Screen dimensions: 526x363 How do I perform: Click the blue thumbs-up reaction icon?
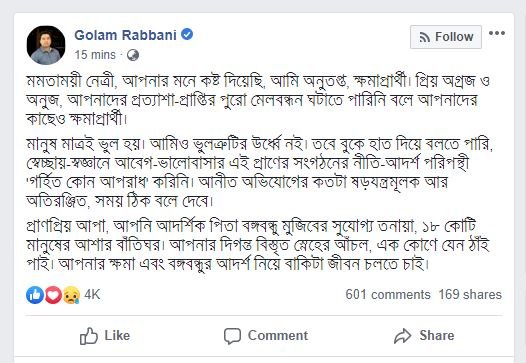coord(35,295)
